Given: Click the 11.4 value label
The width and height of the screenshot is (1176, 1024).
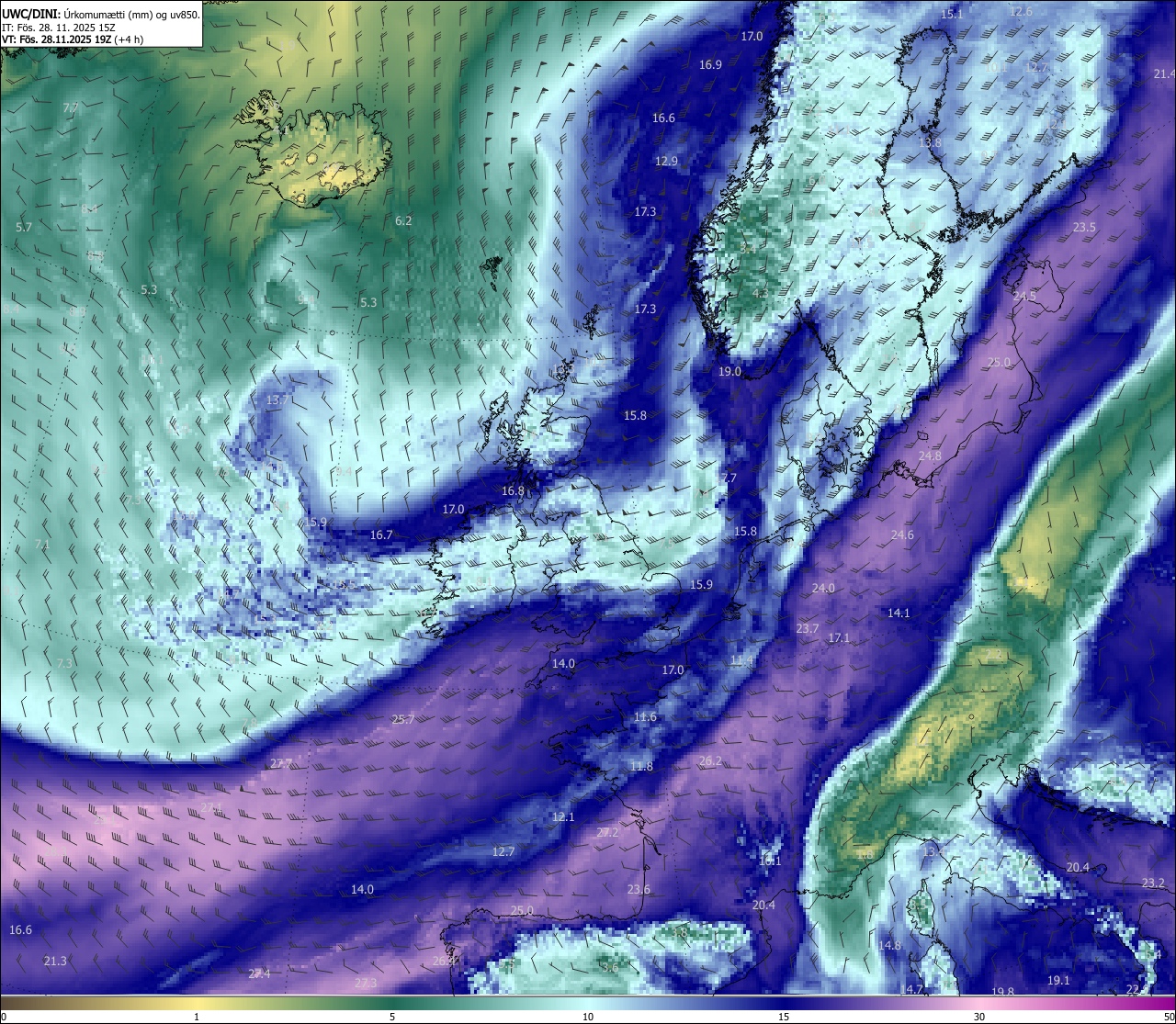Looking at the screenshot, I should coord(741,661).
